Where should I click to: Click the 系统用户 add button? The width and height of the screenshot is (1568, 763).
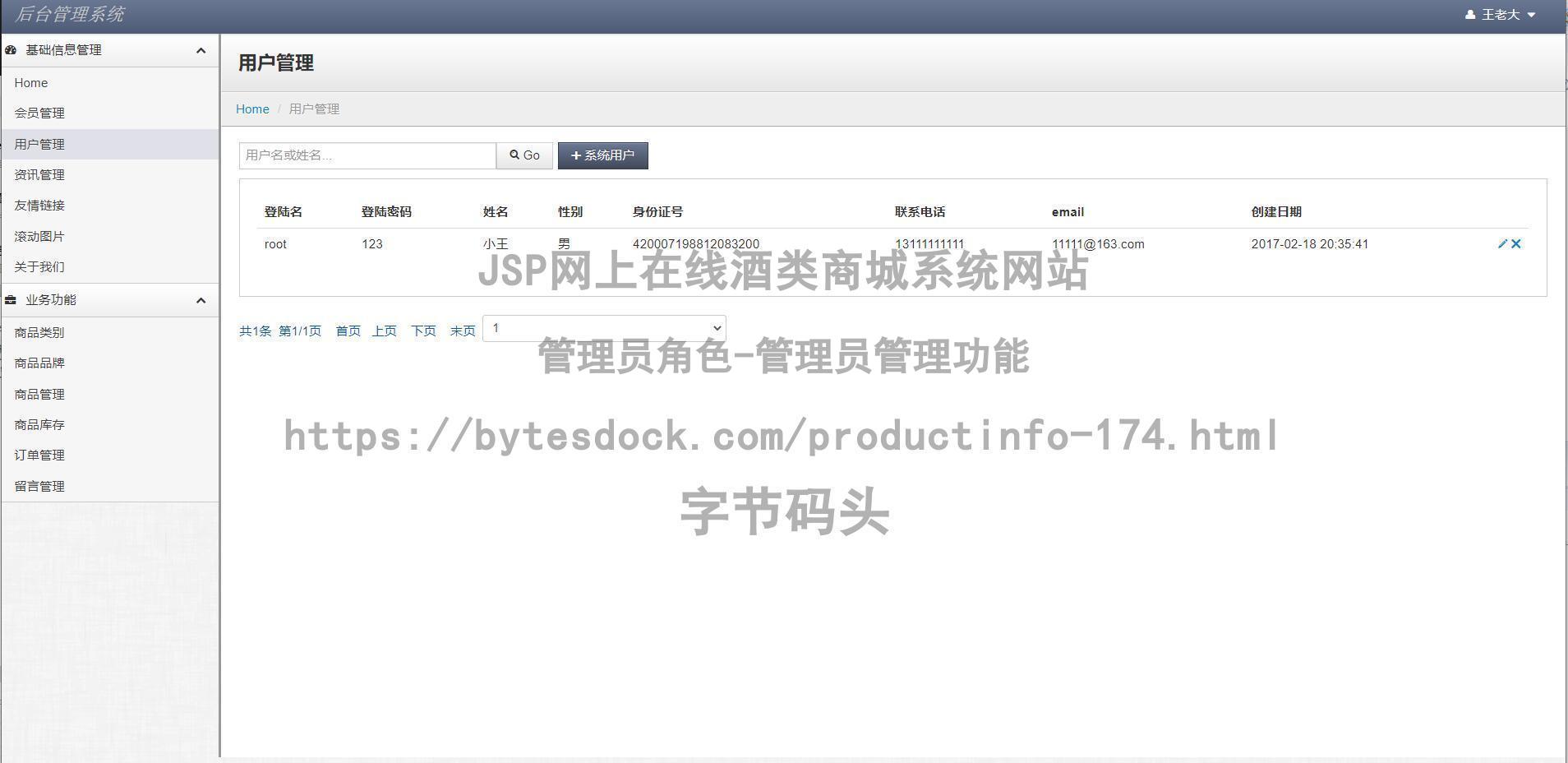tap(603, 155)
